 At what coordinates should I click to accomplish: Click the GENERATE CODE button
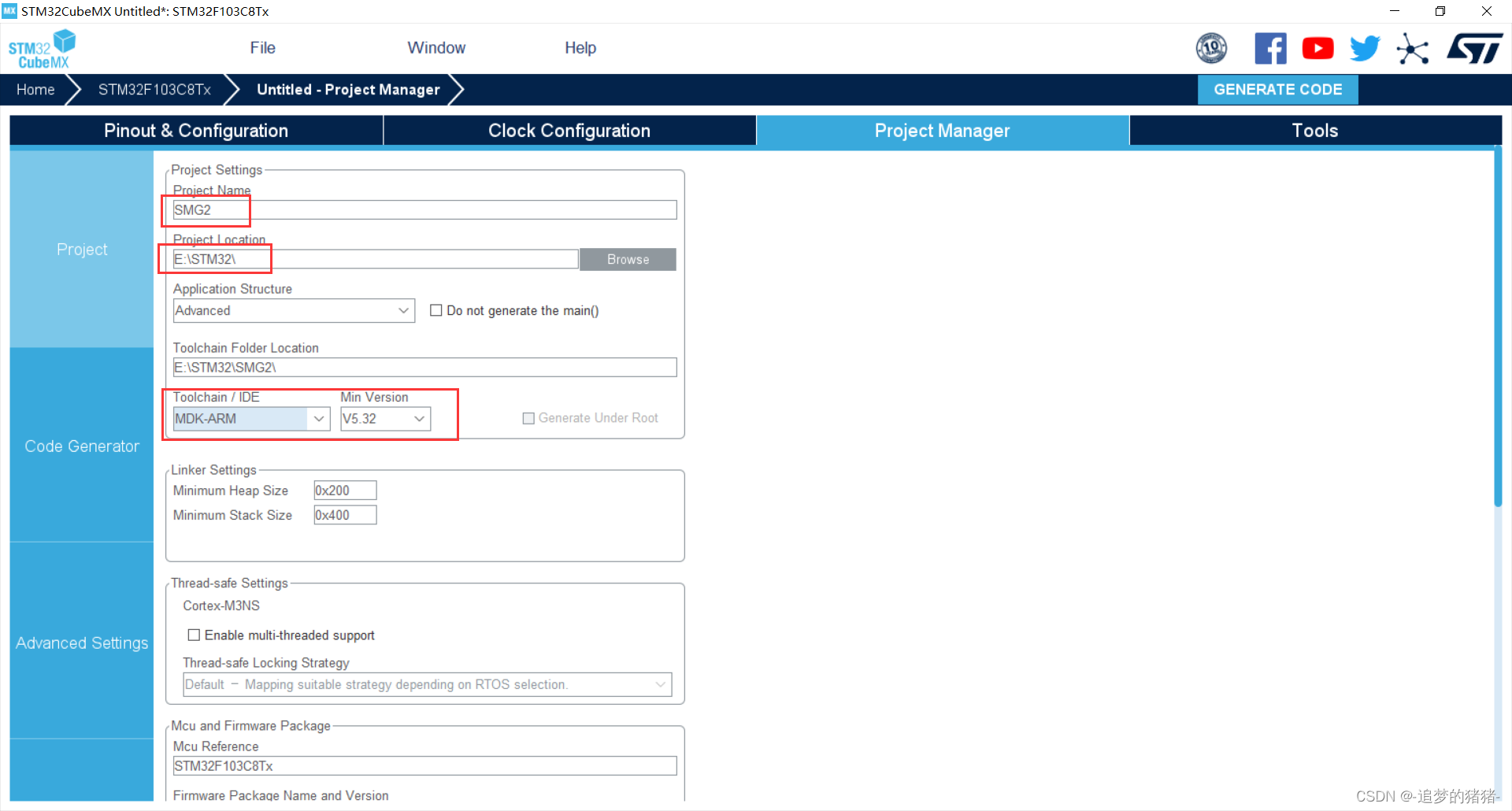point(1278,90)
